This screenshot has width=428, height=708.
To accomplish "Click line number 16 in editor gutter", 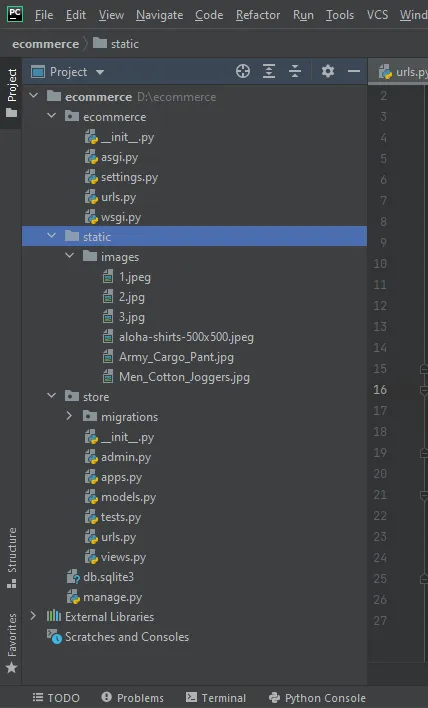I will click(x=380, y=390).
